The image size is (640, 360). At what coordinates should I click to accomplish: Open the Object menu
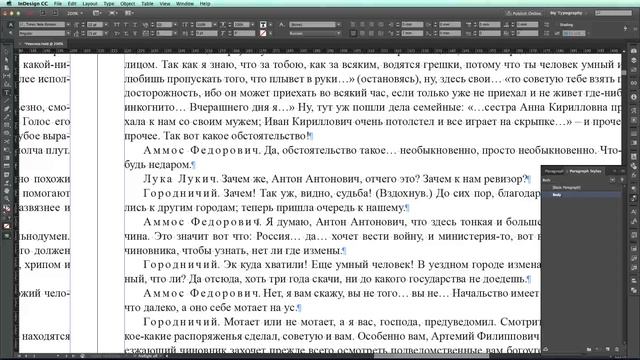pos(128,3)
